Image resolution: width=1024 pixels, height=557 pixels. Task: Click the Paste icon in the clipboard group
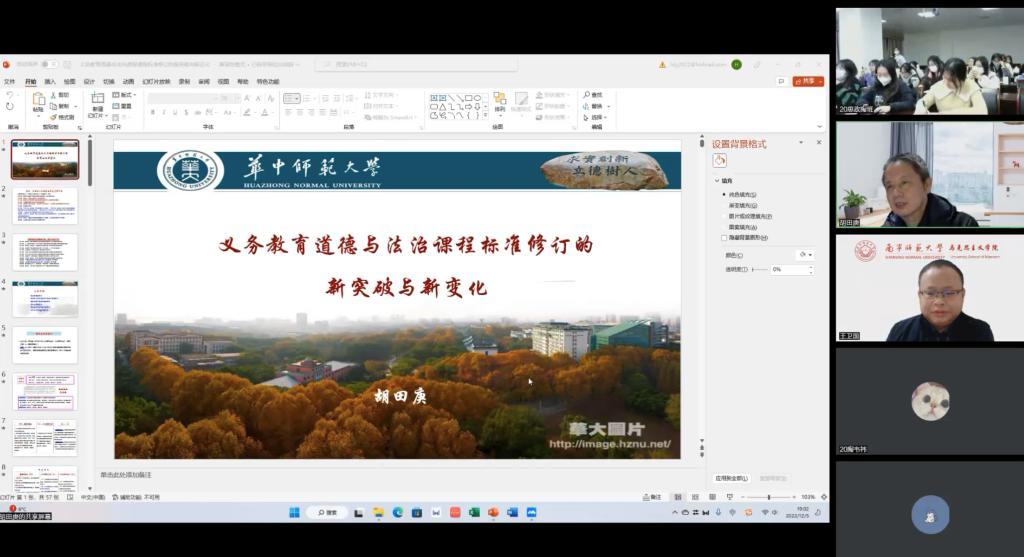pyautogui.click(x=38, y=99)
